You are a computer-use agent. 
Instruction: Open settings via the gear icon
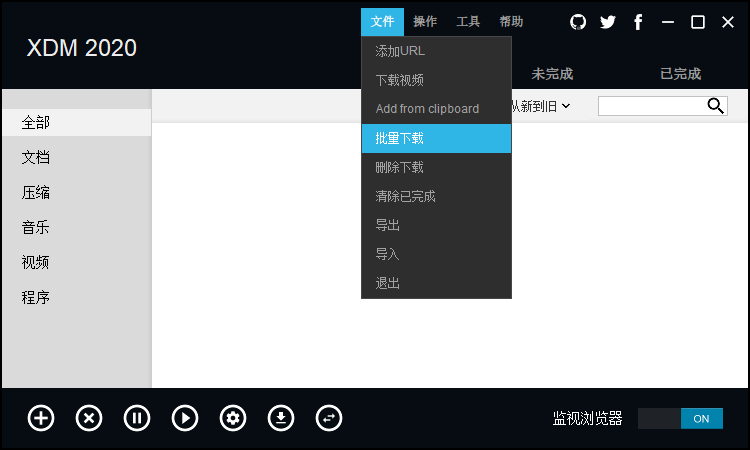click(x=233, y=418)
